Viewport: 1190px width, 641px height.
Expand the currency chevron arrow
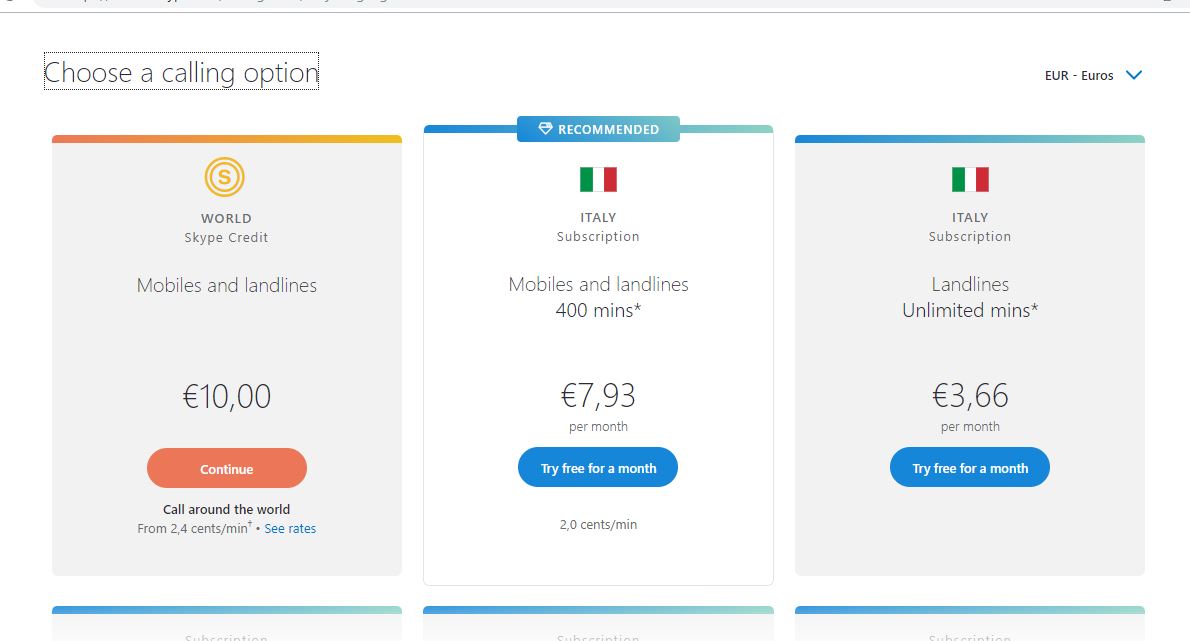(1133, 75)
